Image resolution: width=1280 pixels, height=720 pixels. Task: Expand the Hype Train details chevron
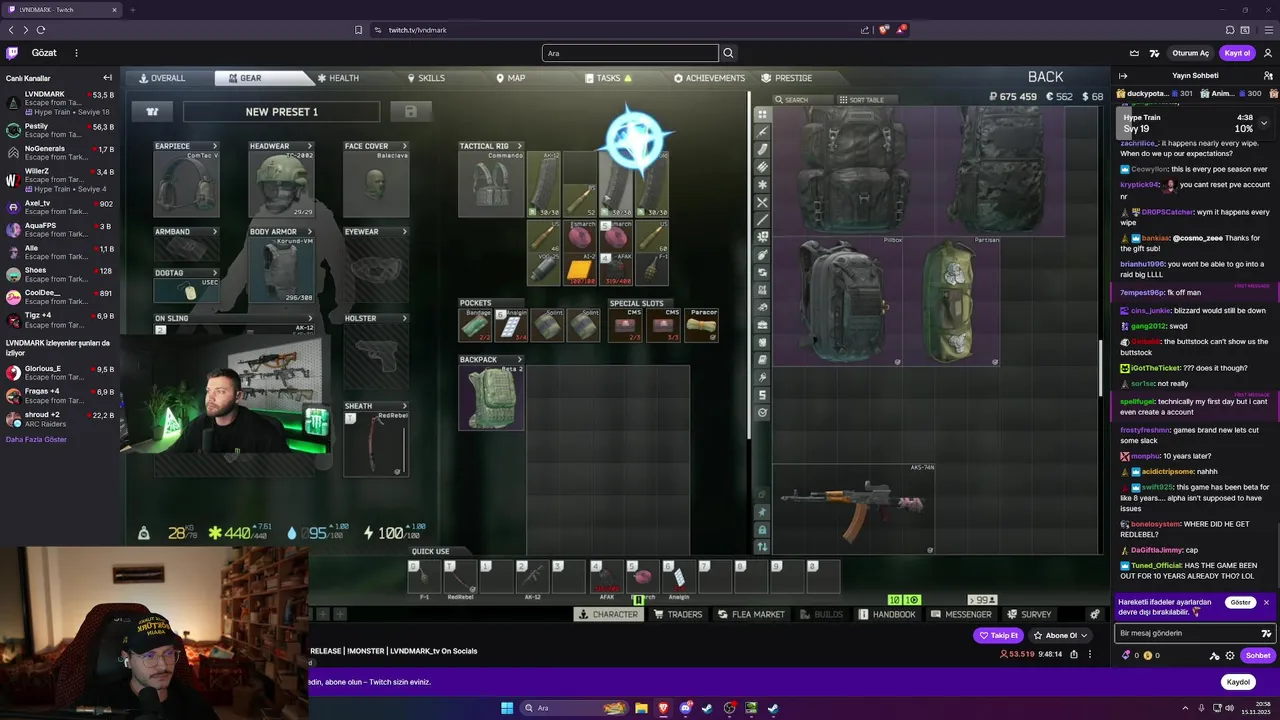(1264, 123)
